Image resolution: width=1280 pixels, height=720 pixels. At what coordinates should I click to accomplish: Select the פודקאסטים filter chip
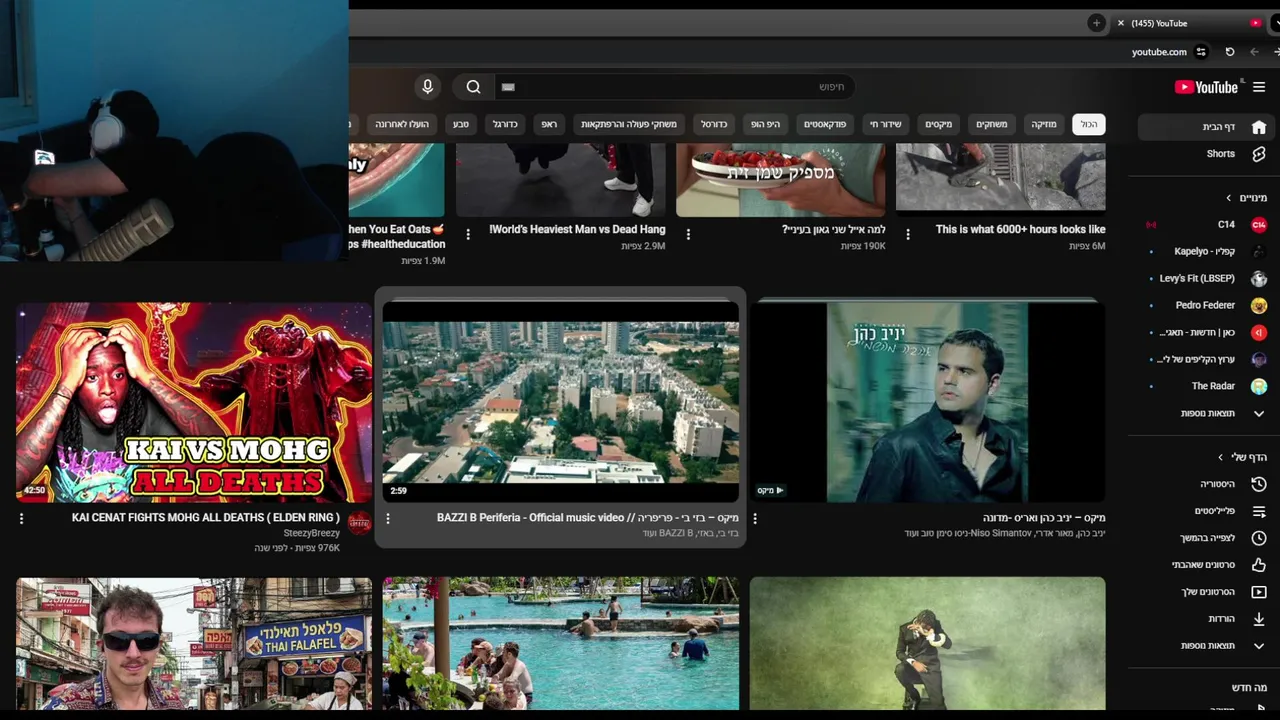[825, 124]
